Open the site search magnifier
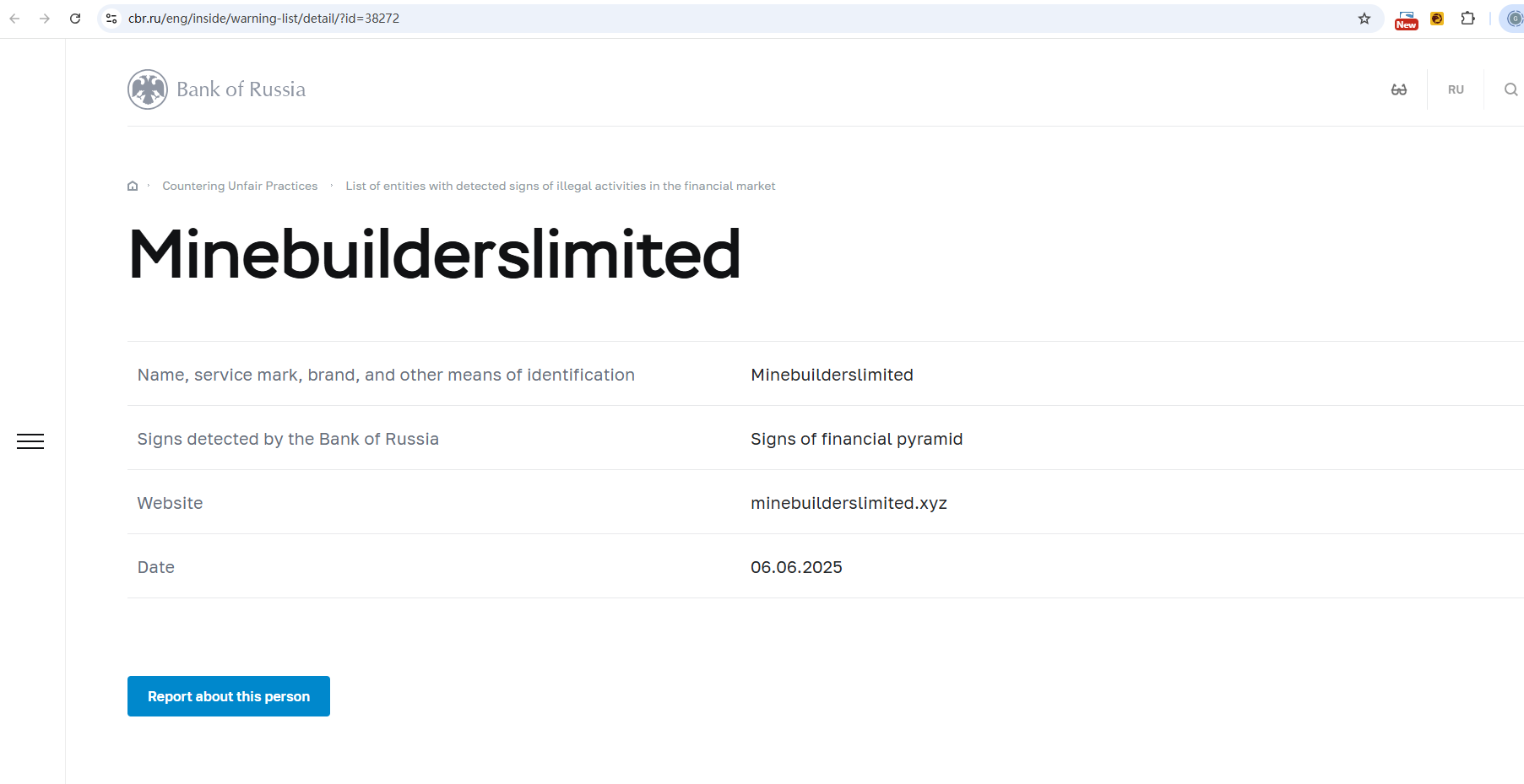 [x=1510, y=89]
